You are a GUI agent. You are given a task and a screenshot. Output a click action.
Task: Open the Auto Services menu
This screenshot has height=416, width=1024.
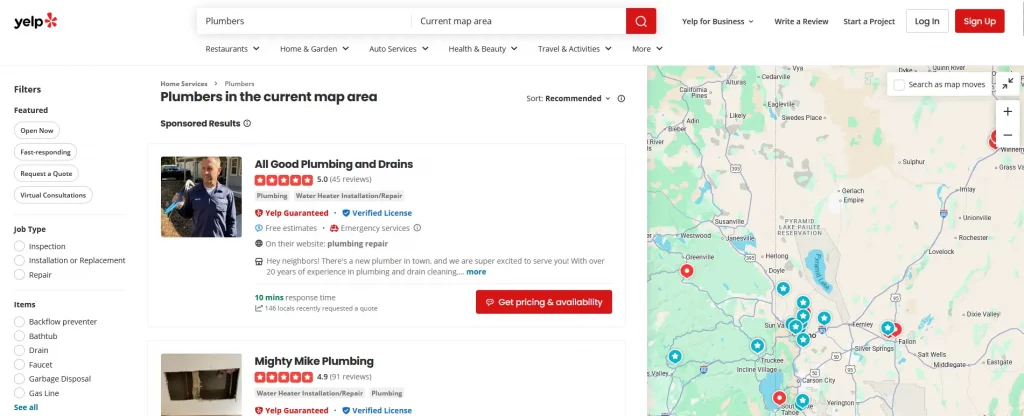401,49
